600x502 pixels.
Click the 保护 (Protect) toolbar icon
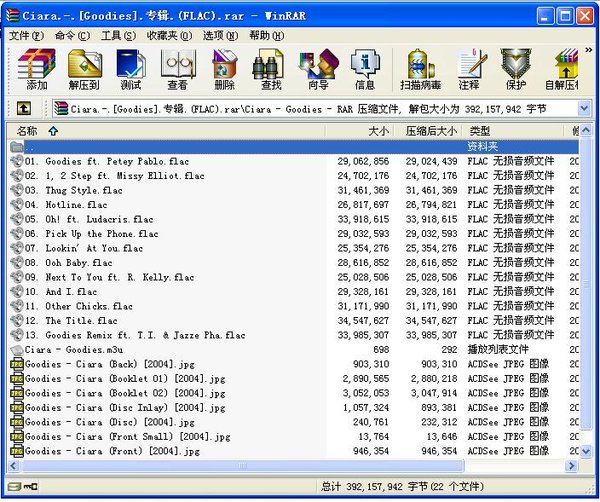515,68
